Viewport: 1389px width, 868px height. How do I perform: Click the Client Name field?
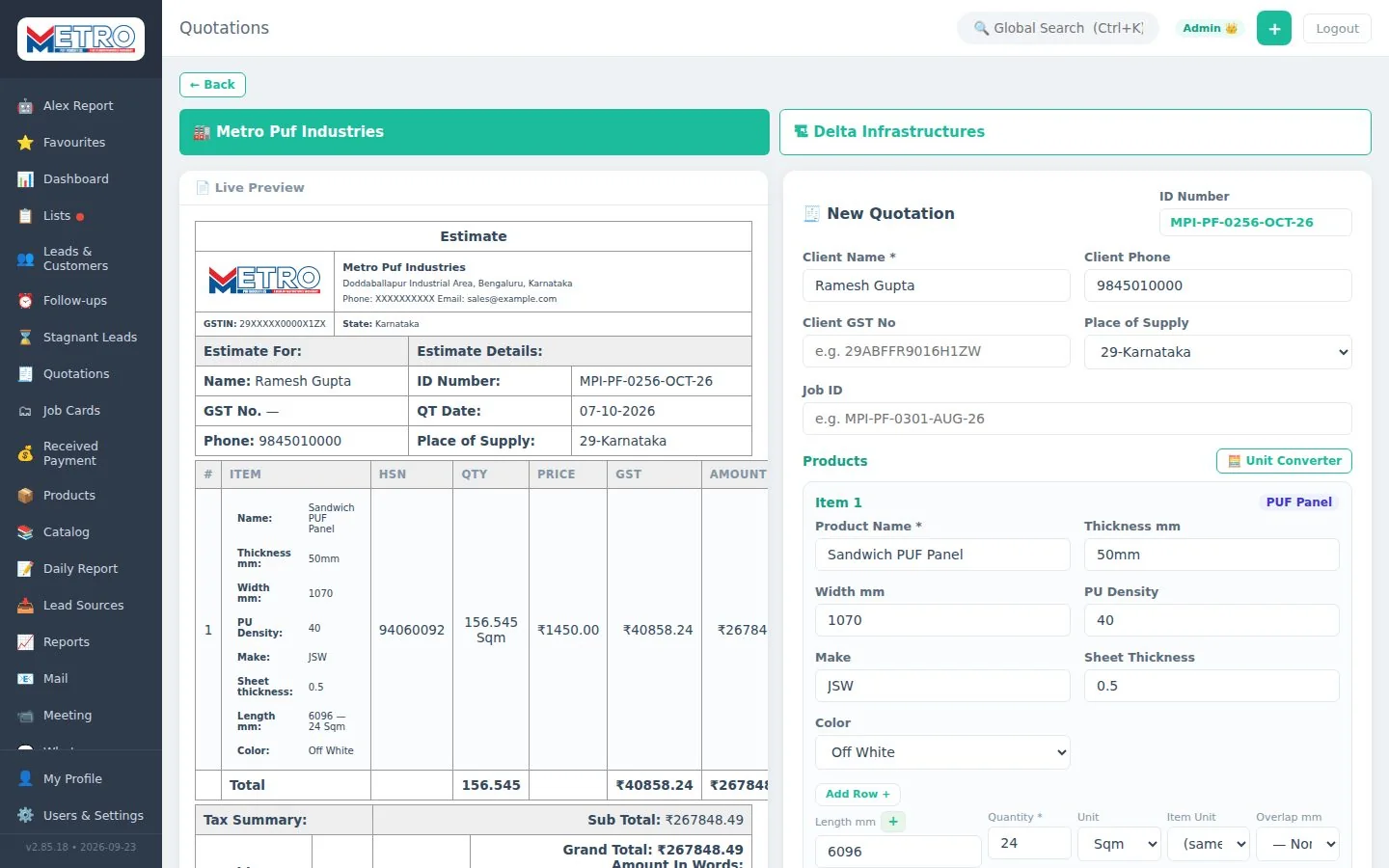pos(937,285)
